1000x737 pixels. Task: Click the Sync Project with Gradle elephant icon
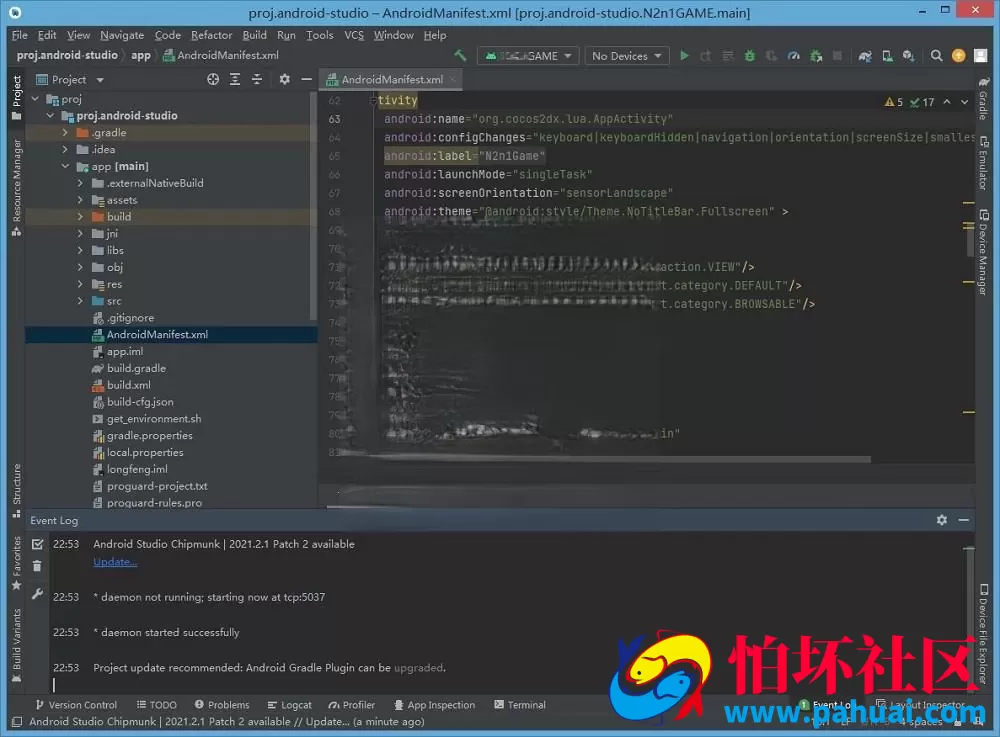coord(865,55)
